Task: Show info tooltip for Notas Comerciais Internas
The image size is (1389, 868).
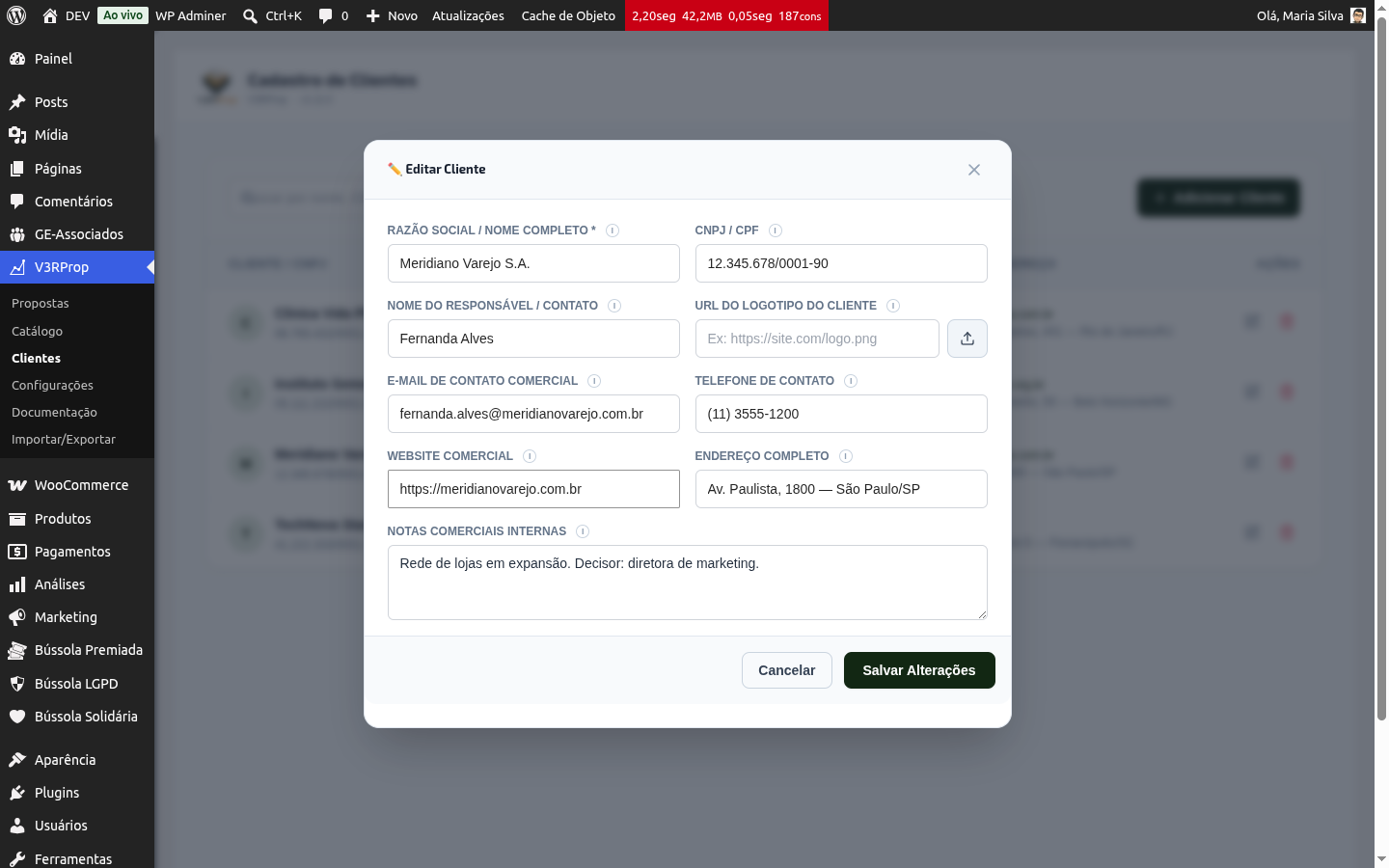Action: (x=583, y=531)
